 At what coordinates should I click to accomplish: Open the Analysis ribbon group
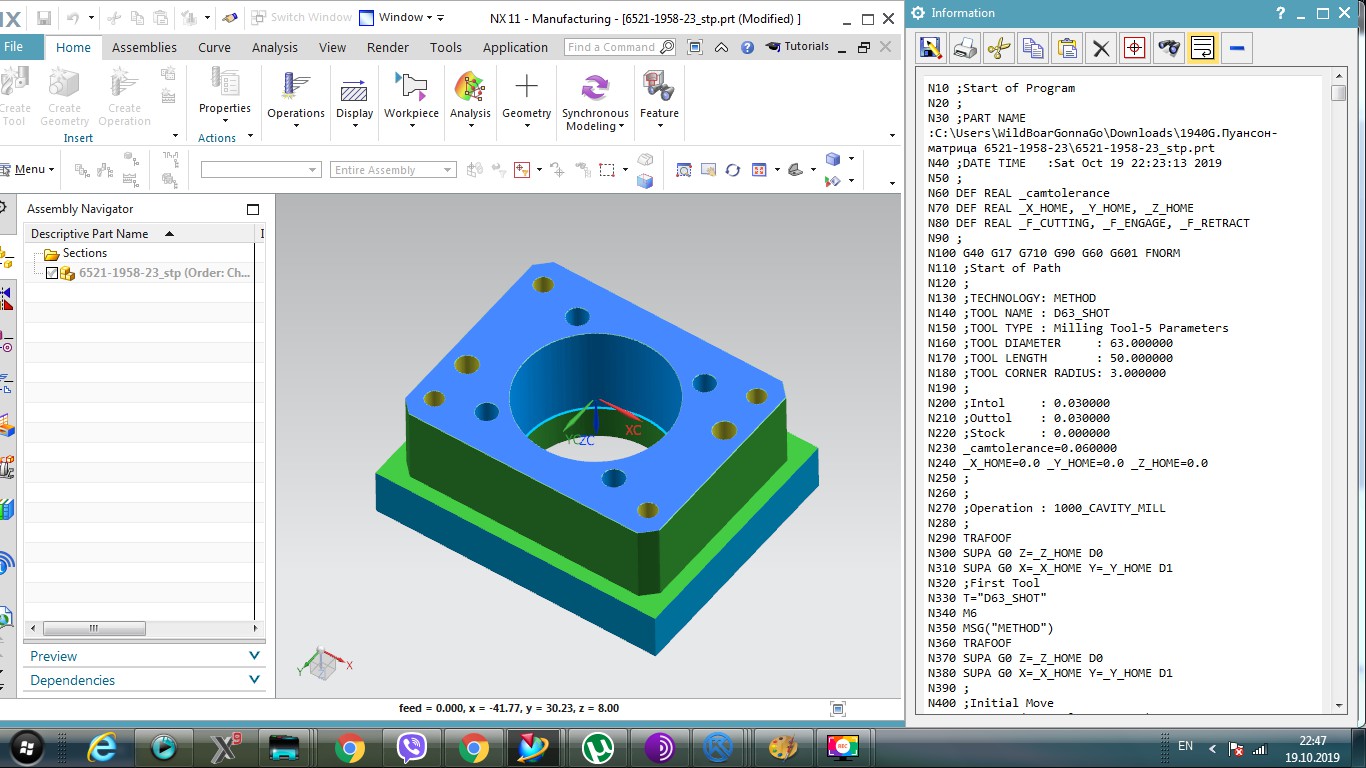(x=470, y=101)
